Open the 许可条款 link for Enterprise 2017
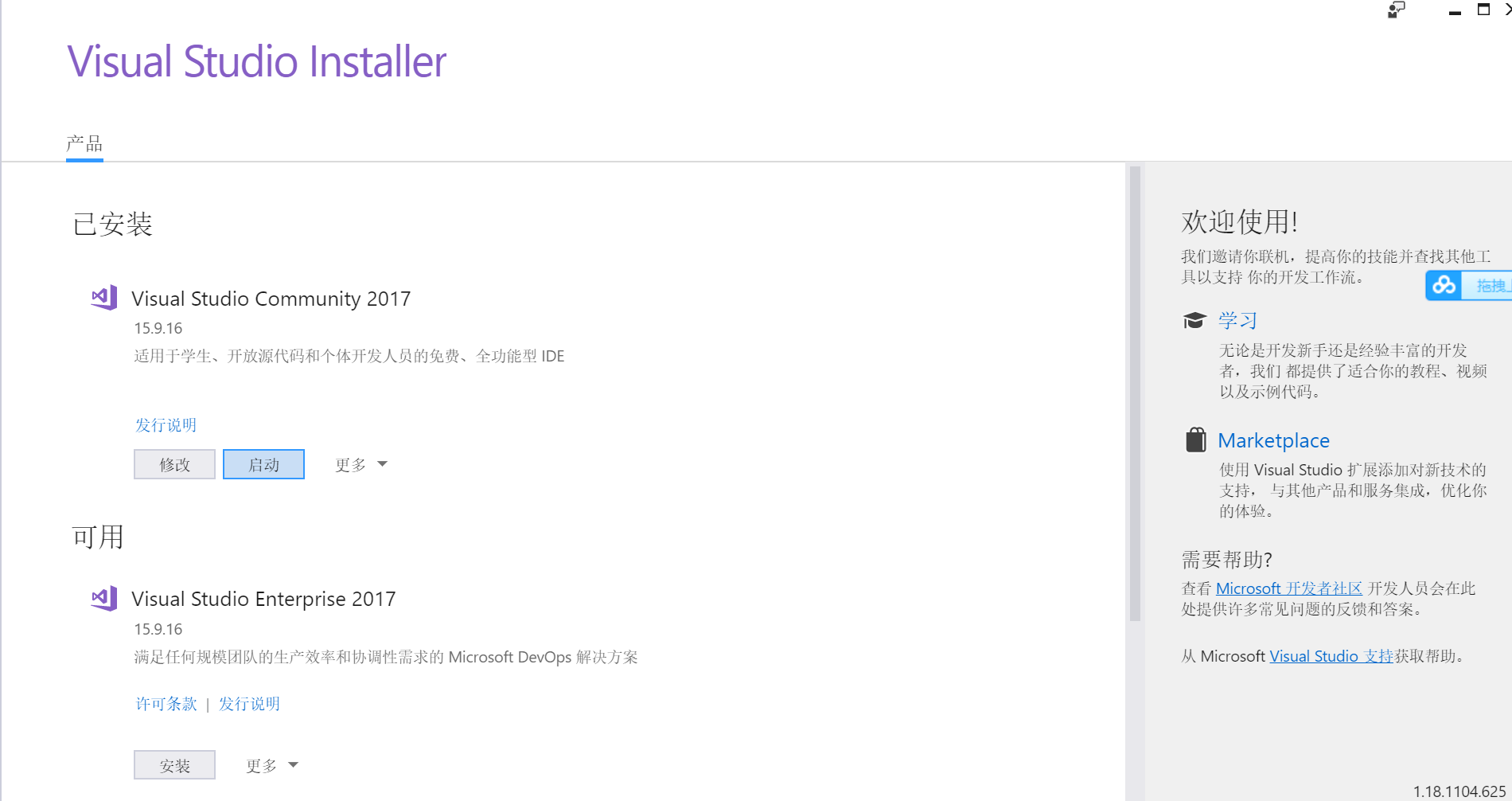The height and width of the screenshot is (801, 1512). [166, 703]
